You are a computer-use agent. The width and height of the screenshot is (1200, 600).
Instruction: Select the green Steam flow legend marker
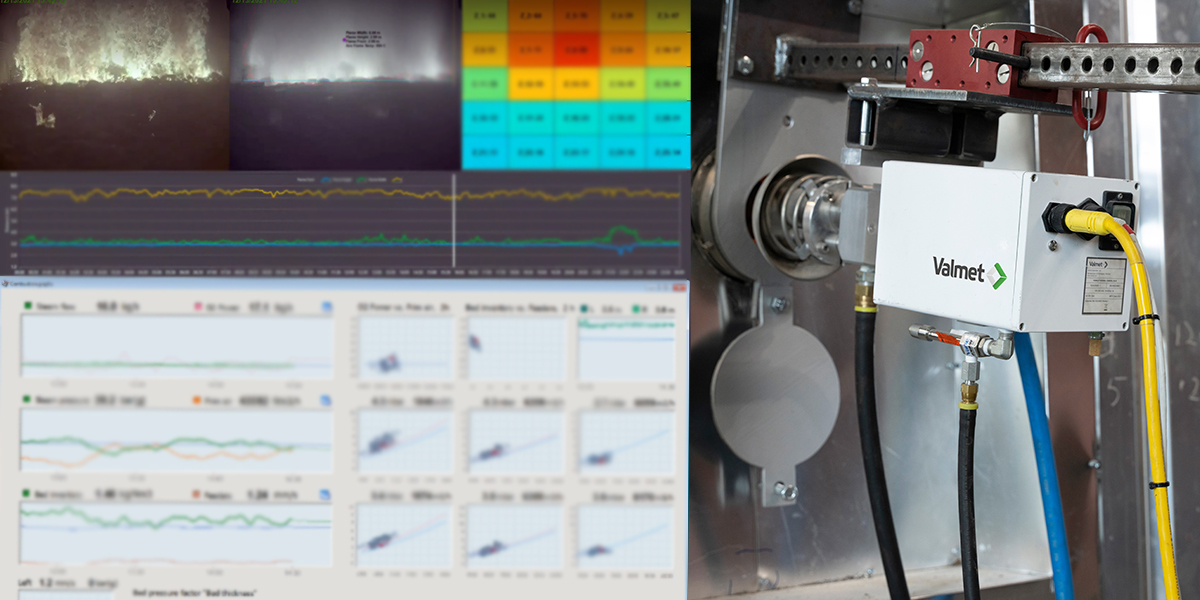tap(28, 306)
